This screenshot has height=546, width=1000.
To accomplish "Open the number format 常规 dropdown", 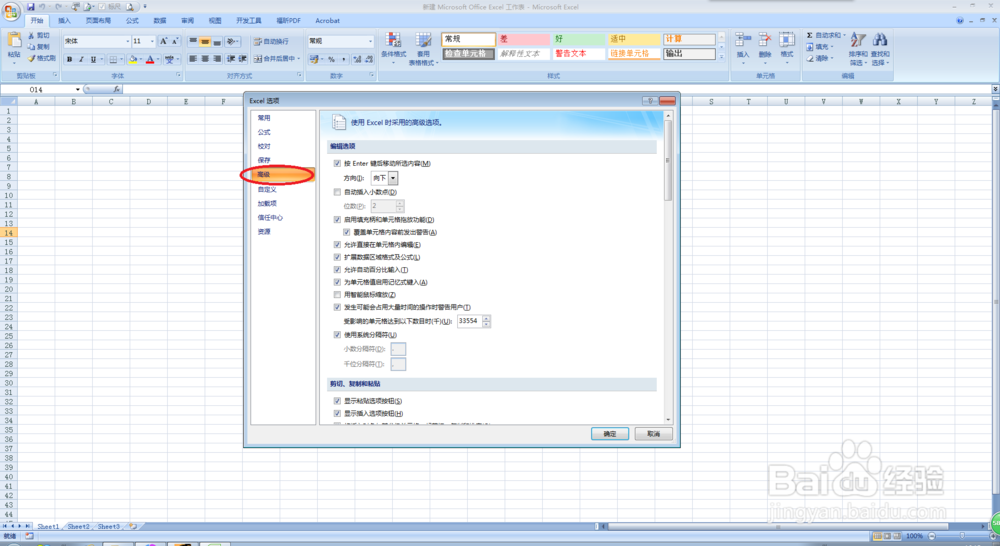I will click(x=370, y=41).
